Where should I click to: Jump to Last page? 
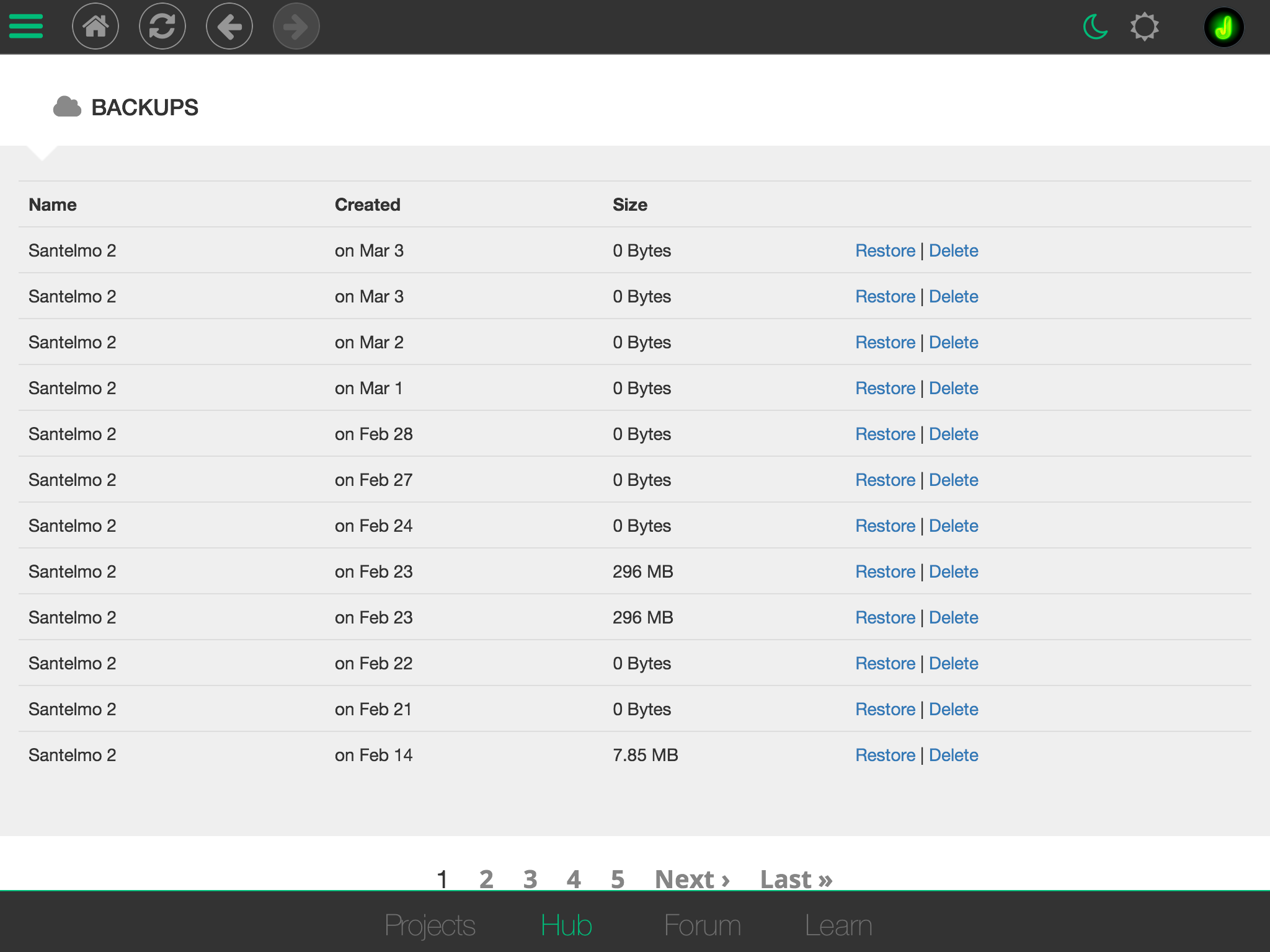point(796,879)
